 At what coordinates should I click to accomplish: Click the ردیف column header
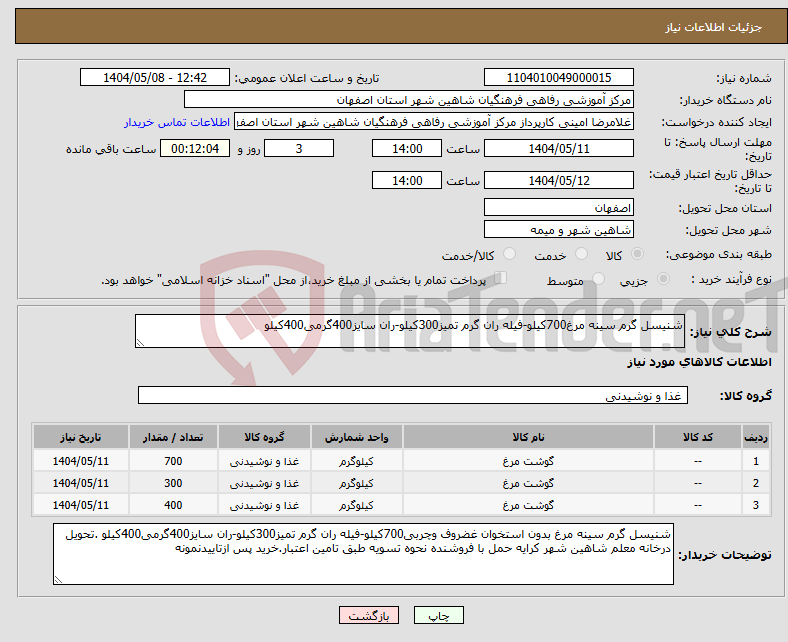tap(755, 437)
